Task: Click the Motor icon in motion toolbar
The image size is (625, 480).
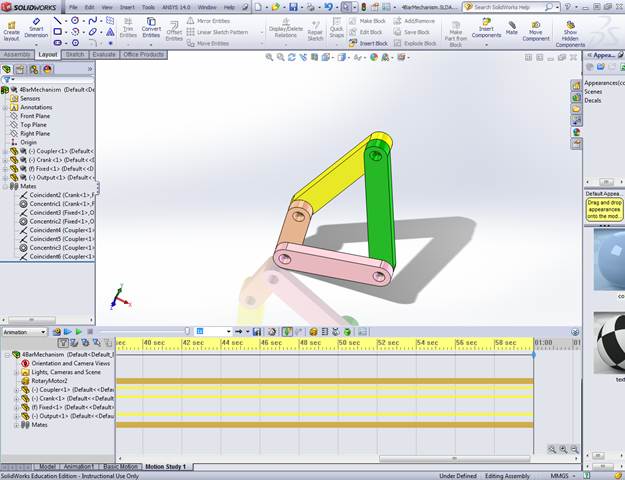Action: tap(313, 332)
